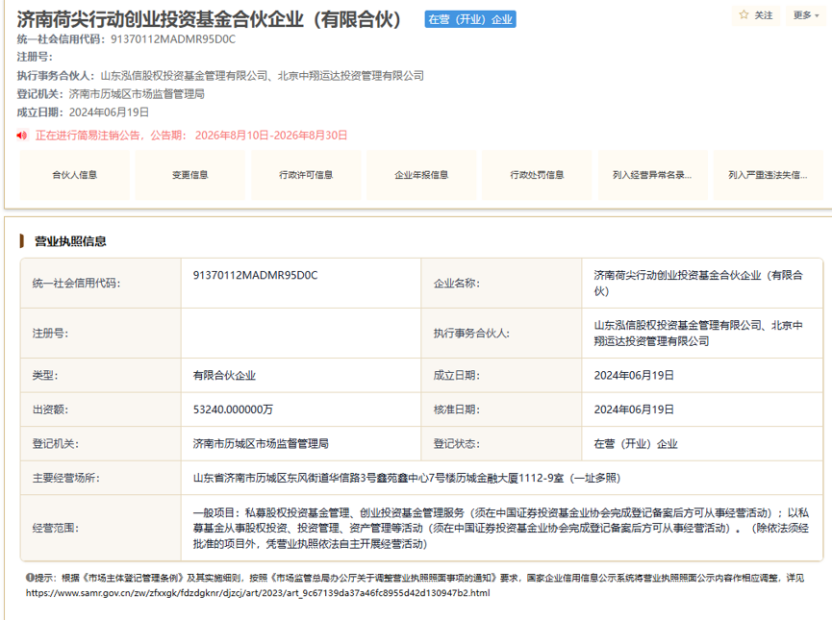Click the 统一社会信用代码 label cell in the table

101,283
